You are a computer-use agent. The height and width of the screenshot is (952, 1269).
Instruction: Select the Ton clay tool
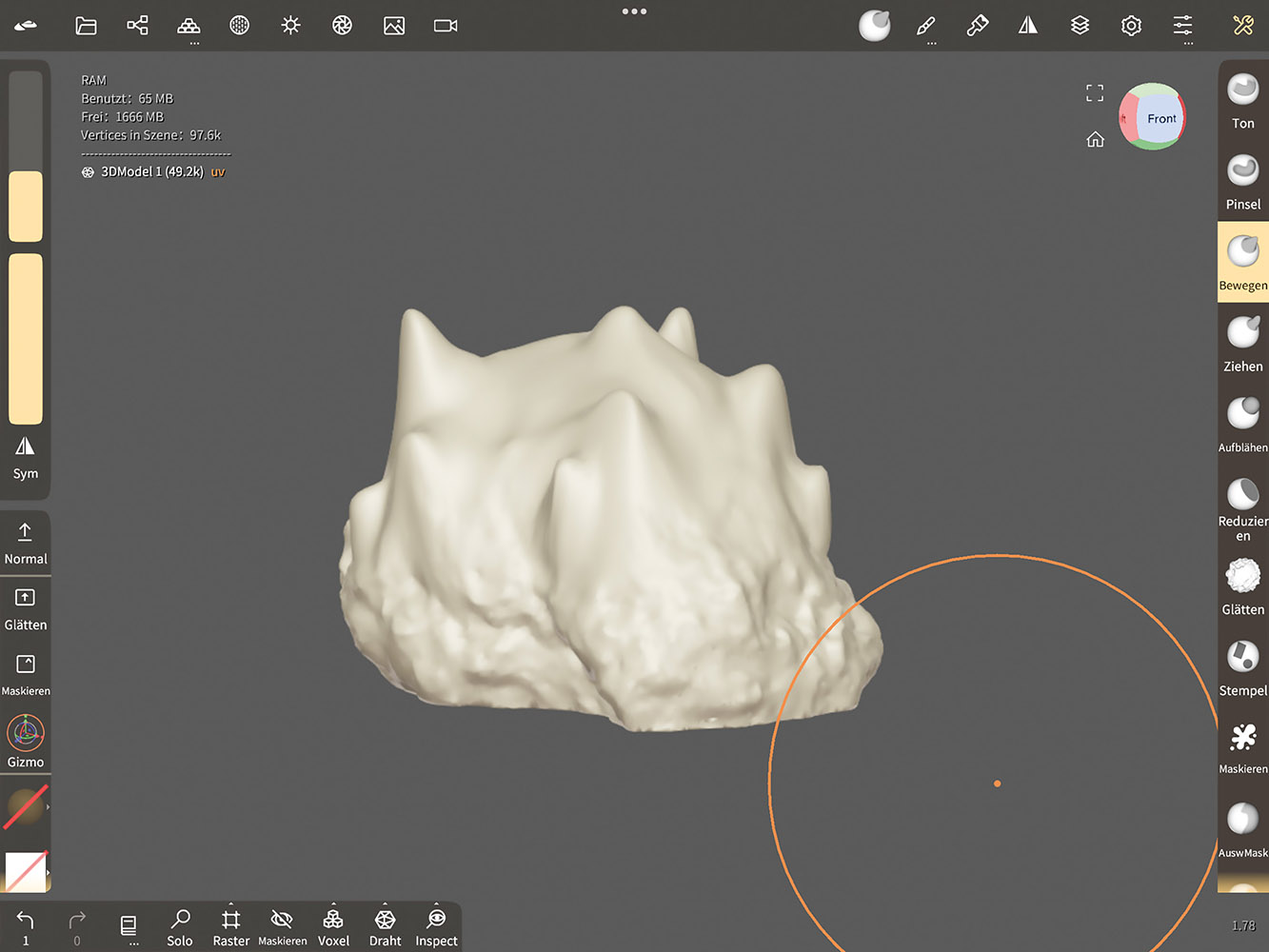(x=1243, y=101)
